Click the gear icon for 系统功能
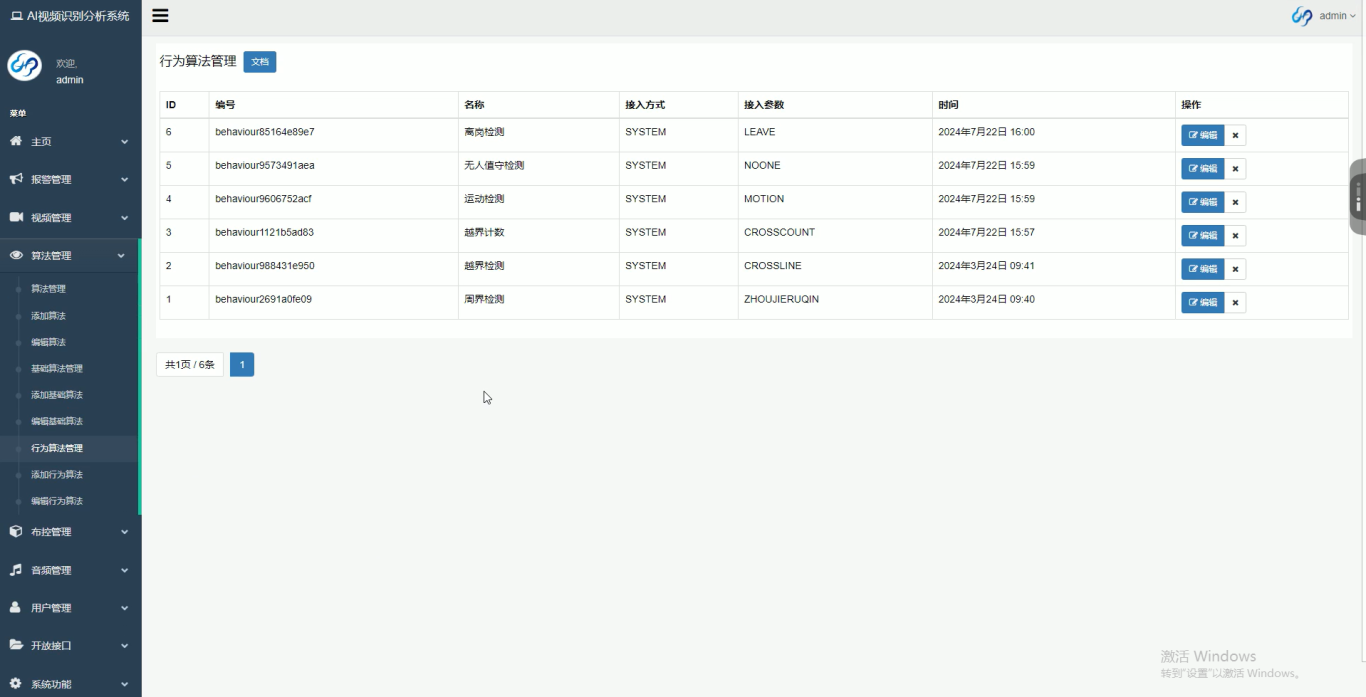This screenshot has width=1366, height=697. pyautogui.click(x=16, y=684)
